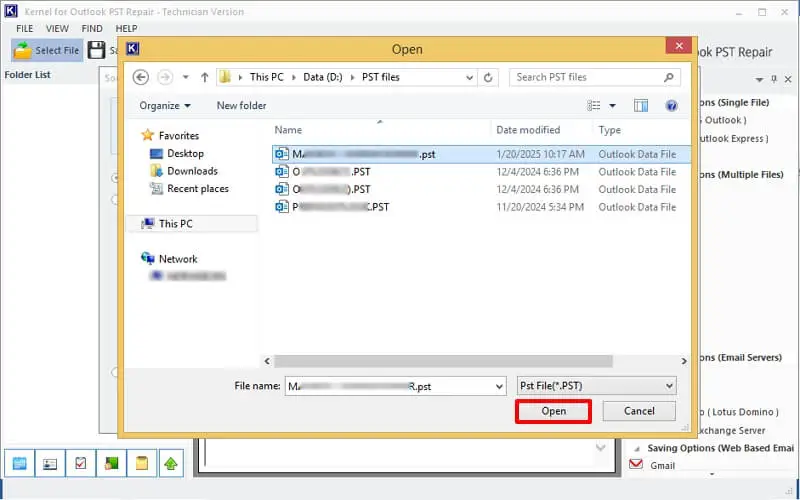Click the search magnifier icon

pos(668,77)
